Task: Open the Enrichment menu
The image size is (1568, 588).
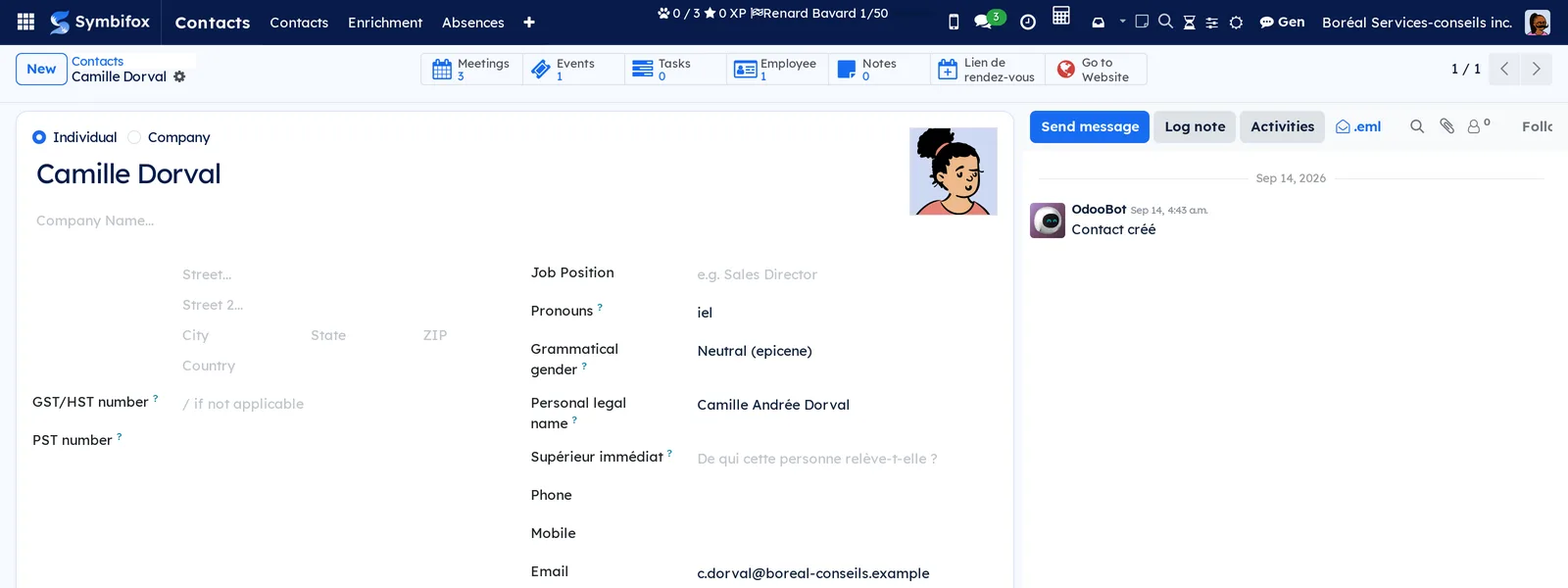Action: coord(385,22)
